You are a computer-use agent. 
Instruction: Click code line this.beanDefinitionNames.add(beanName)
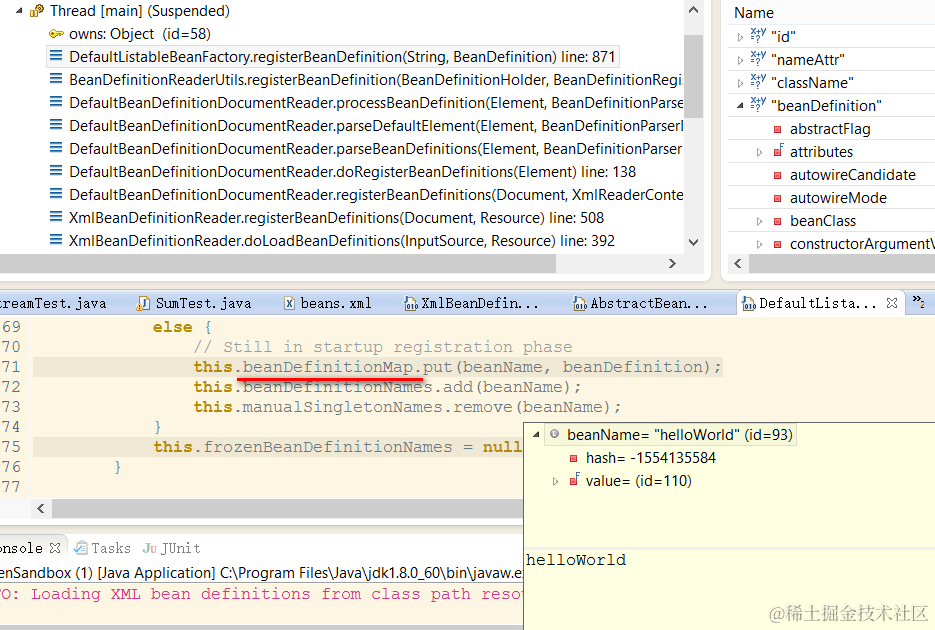click(387, 387)
